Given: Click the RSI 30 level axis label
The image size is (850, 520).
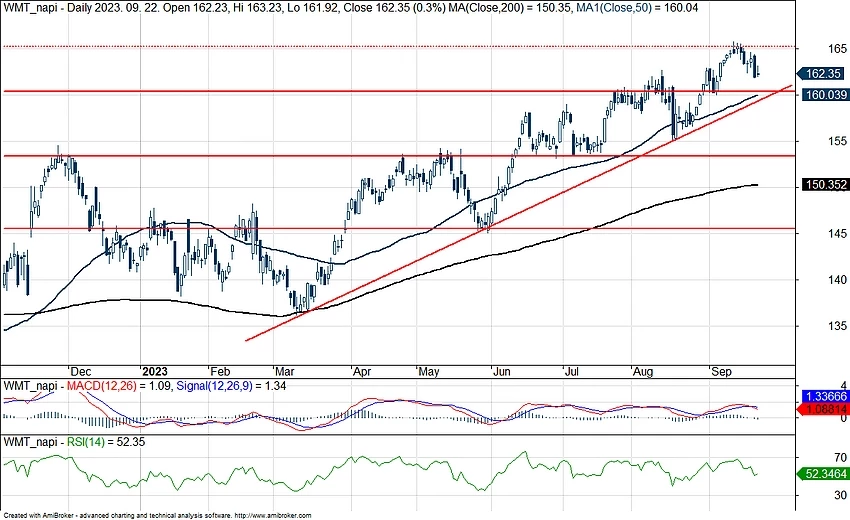Looking at the screenshot, I should click(x=841, y=495).
